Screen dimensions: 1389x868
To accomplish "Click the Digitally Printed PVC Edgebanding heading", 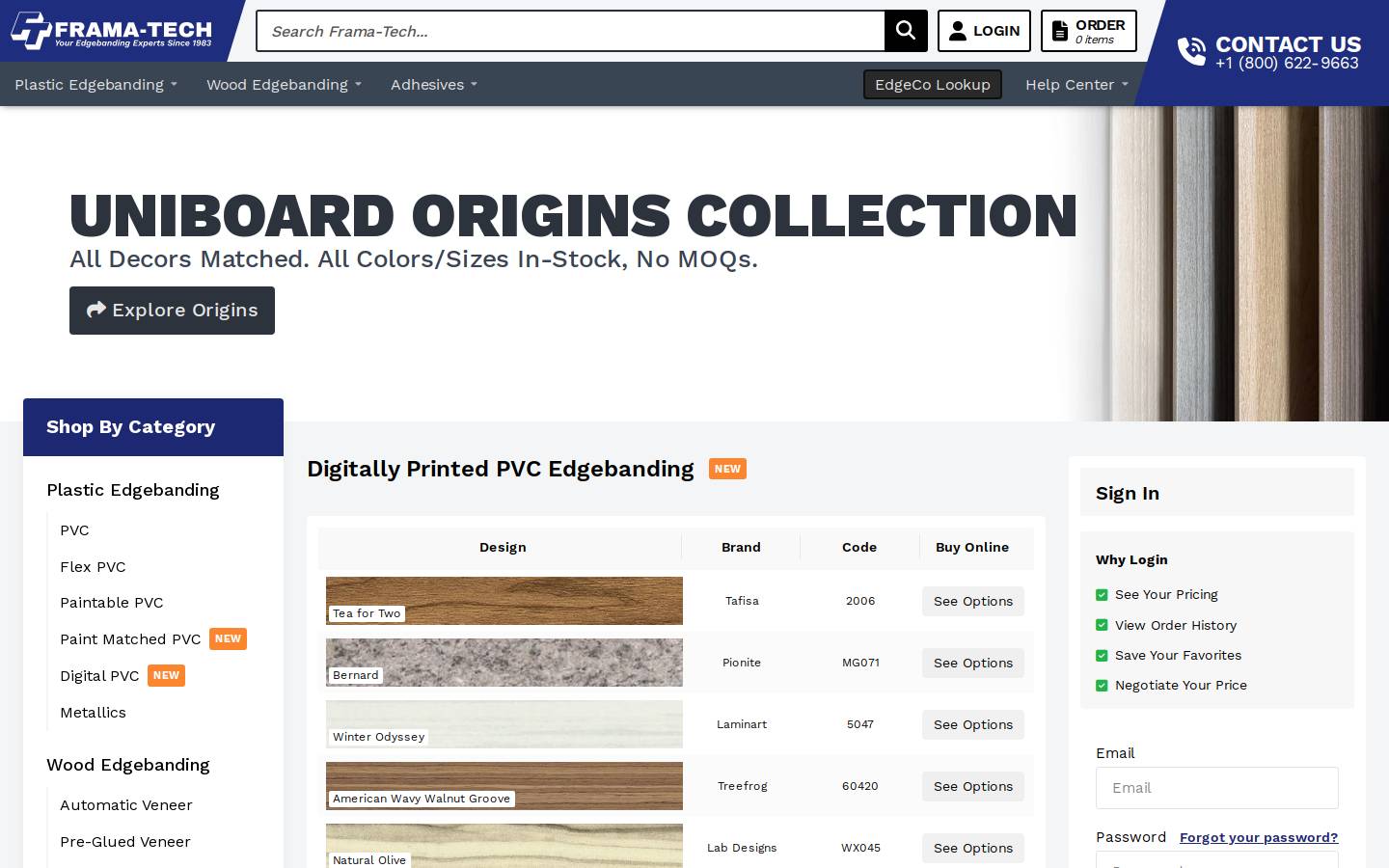I will click(501, 469).
